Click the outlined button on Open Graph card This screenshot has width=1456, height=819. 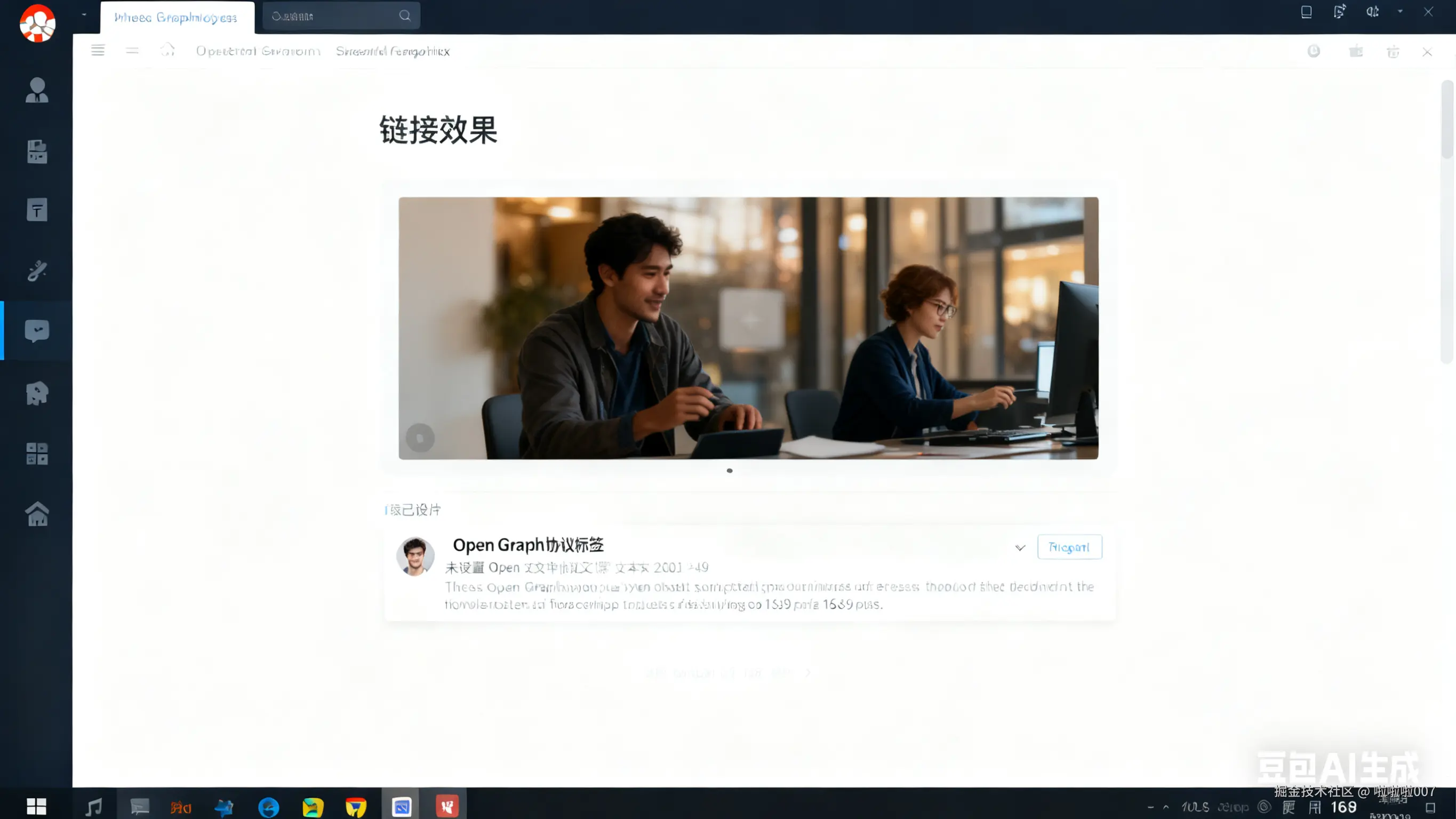pos(1069,547)
